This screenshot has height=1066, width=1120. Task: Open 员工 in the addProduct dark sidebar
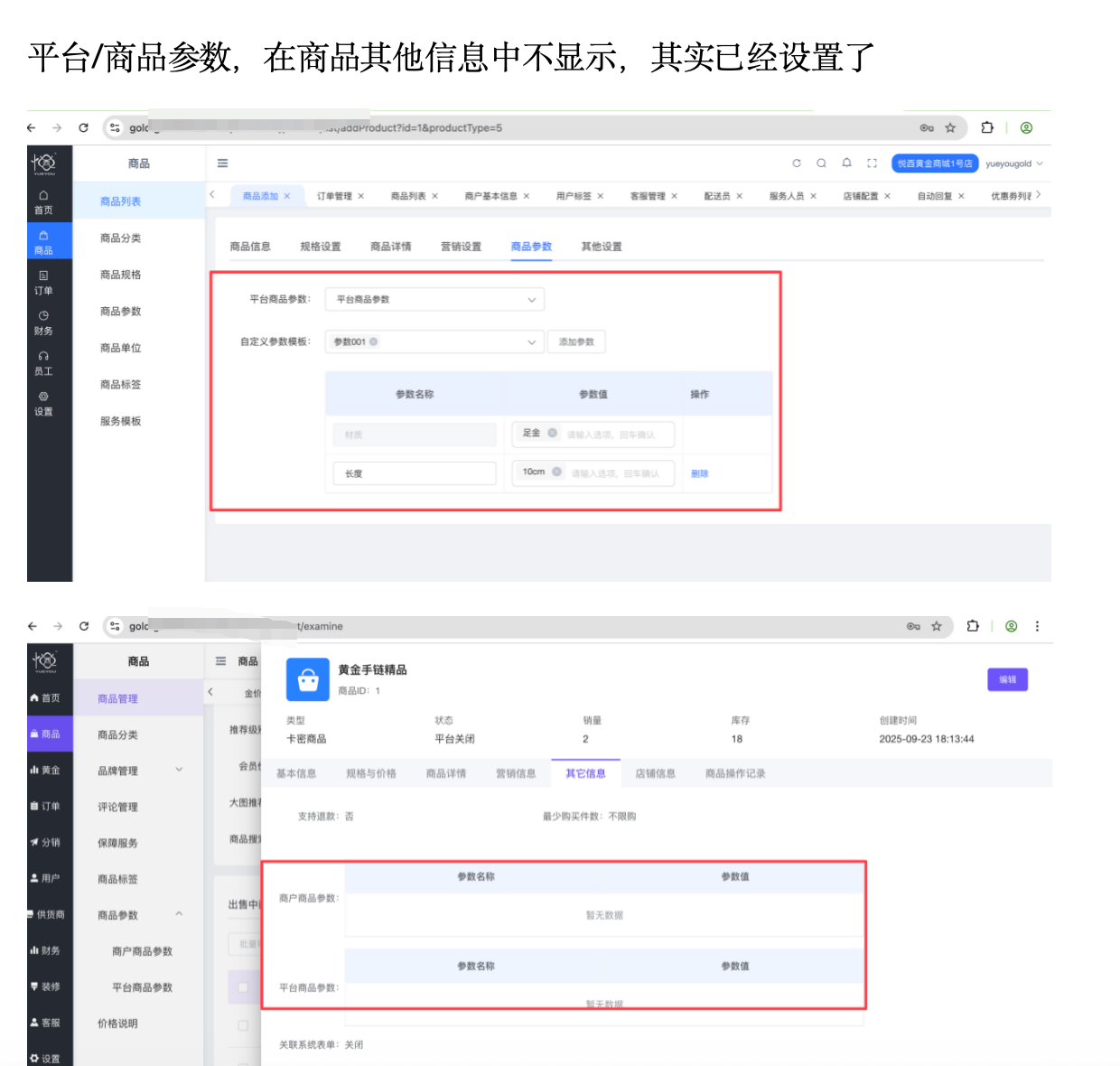(x=43, y=363)
